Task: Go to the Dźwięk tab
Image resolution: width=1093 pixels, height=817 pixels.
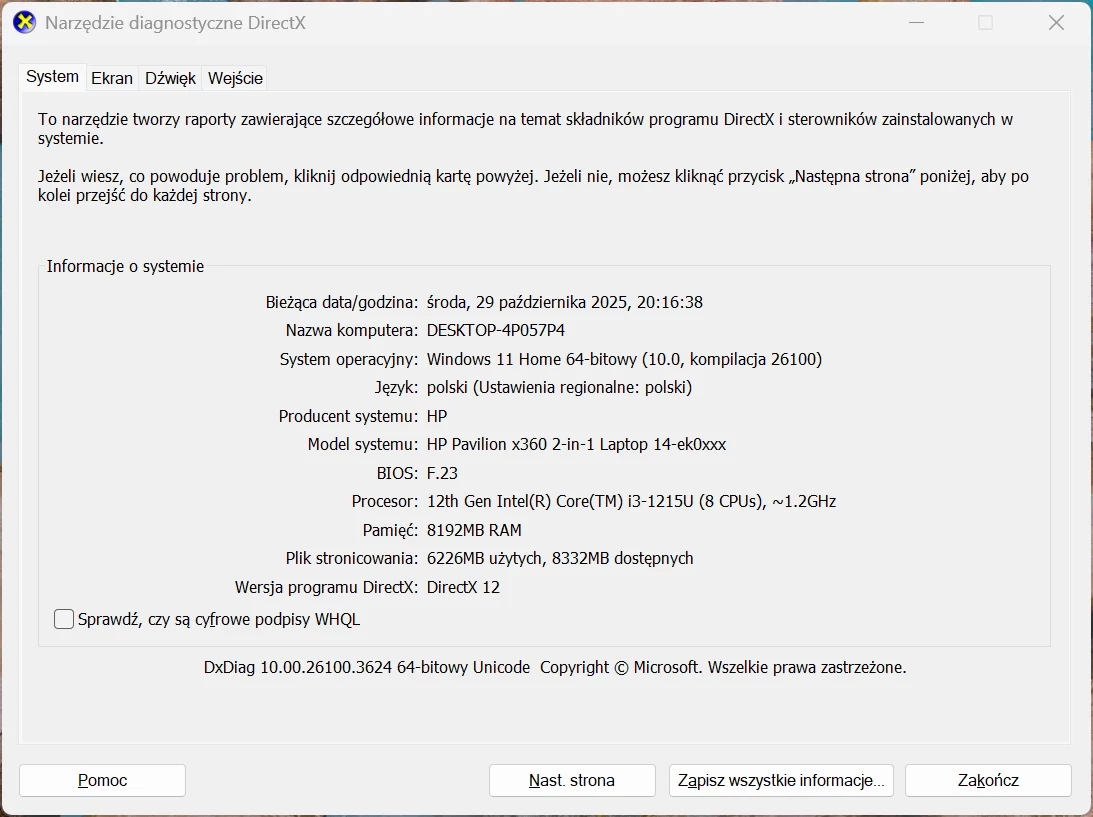Action: tap(170, 78)
